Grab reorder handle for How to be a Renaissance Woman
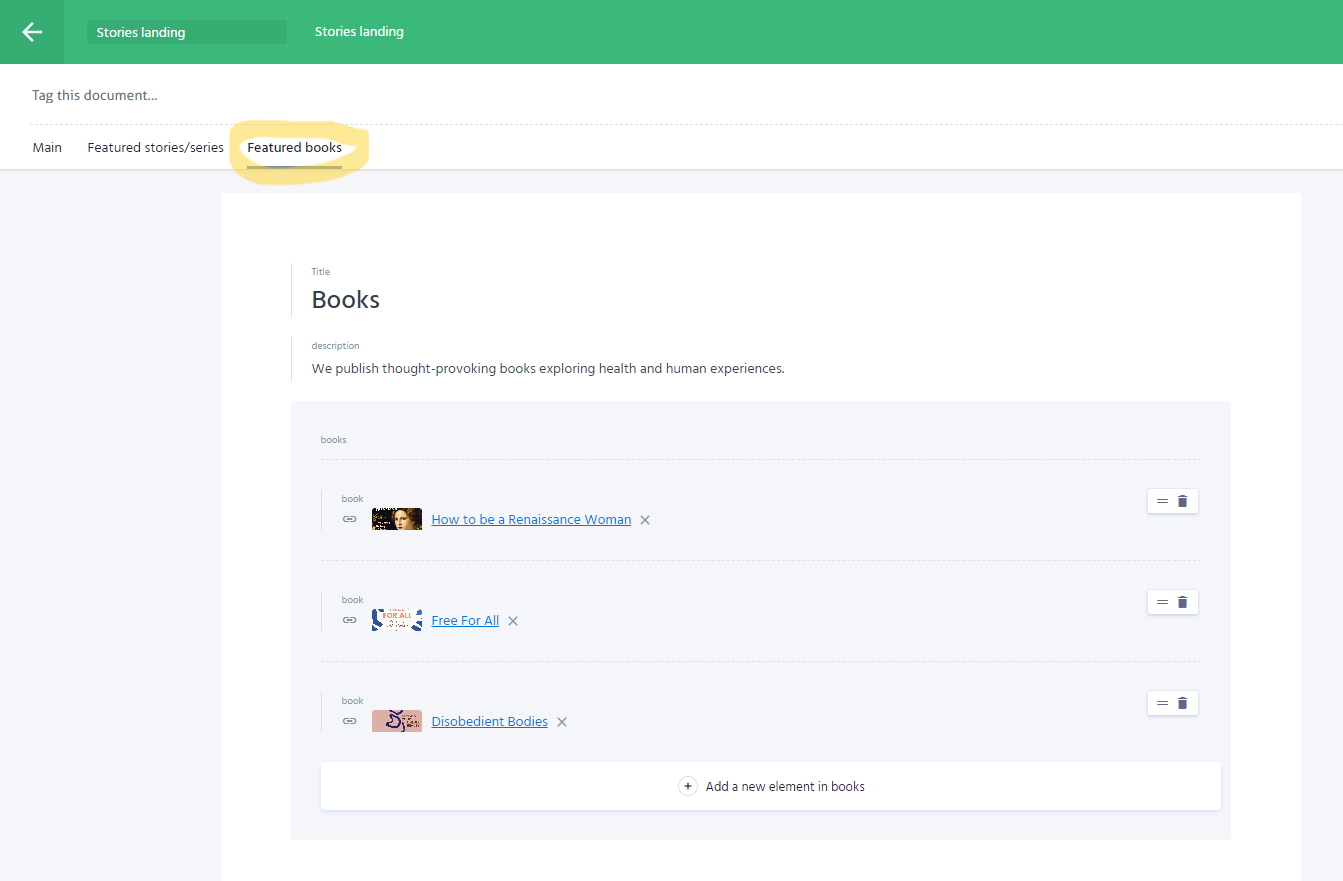The image size is (1343, 881). coord(1162,501)
